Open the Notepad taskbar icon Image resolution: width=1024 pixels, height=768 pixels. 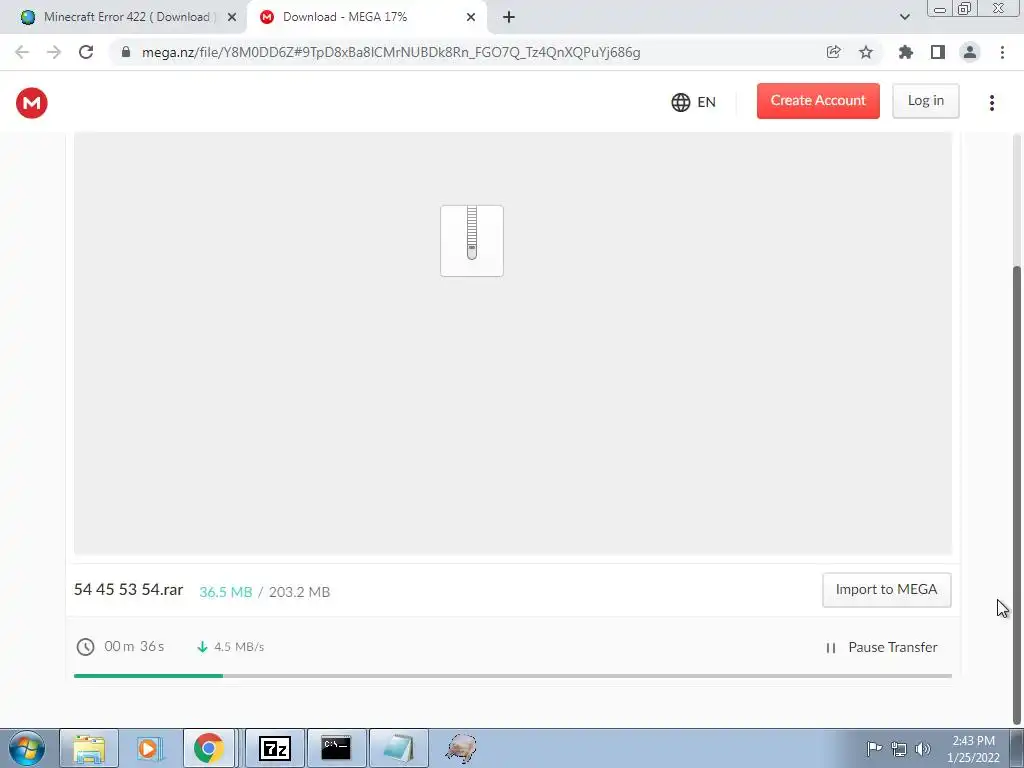pos(398,748)
